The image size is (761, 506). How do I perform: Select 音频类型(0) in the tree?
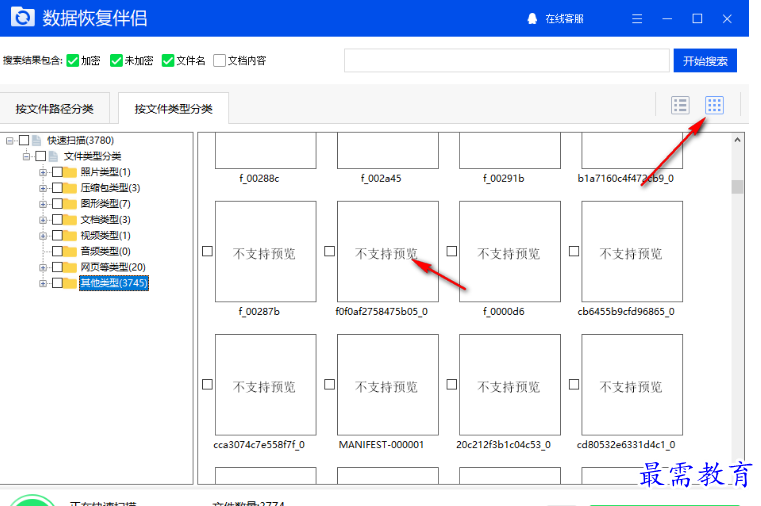[x=105, y=251]
